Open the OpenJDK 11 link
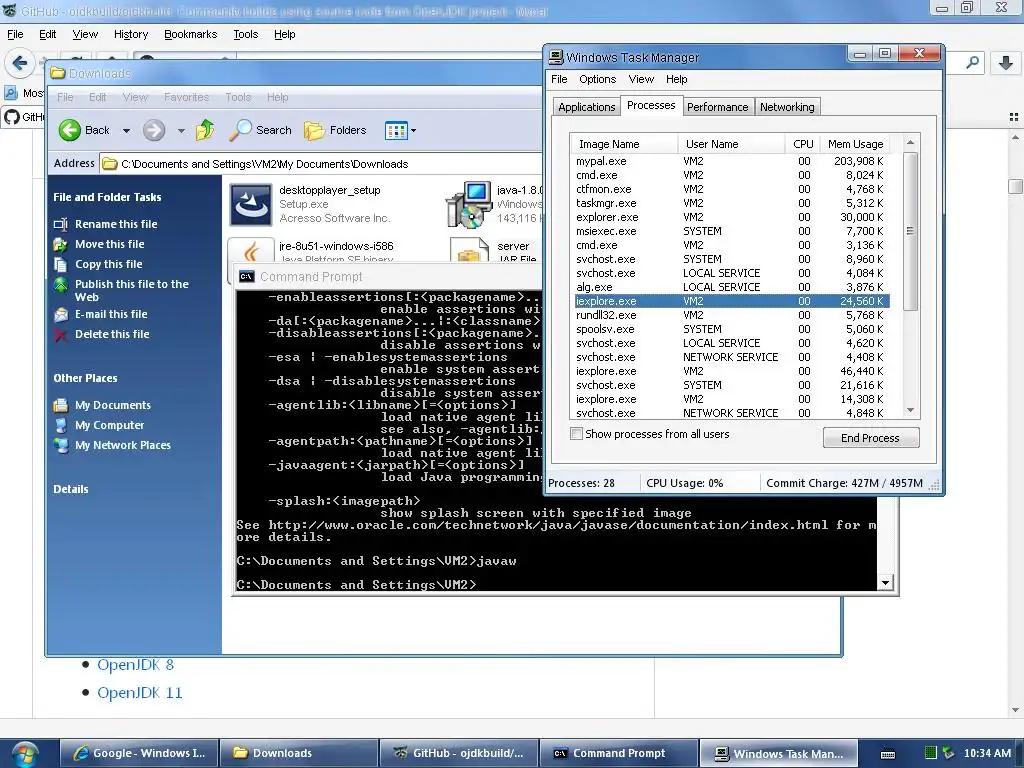 140,693
